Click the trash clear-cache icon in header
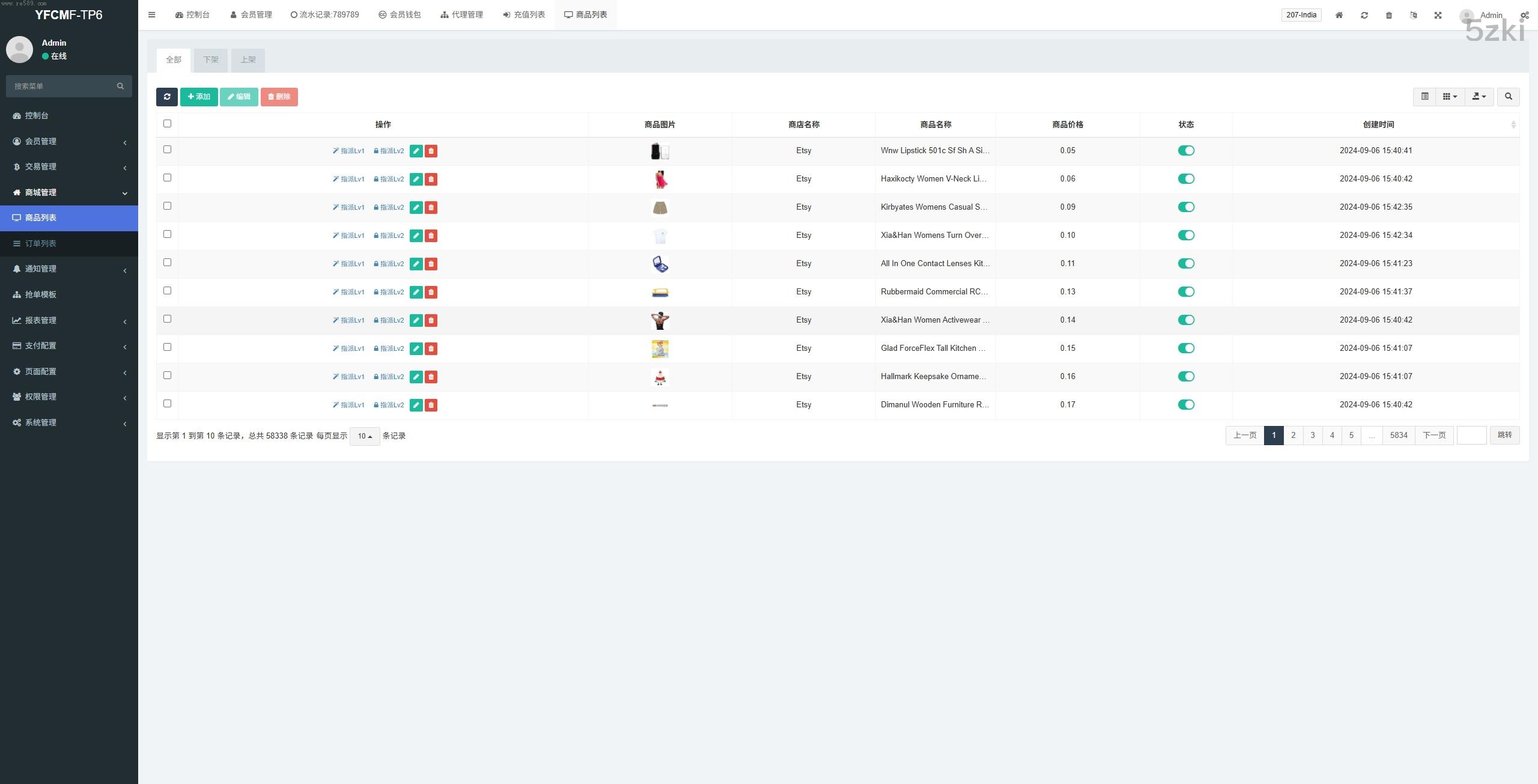 [x=1389, y=15]
